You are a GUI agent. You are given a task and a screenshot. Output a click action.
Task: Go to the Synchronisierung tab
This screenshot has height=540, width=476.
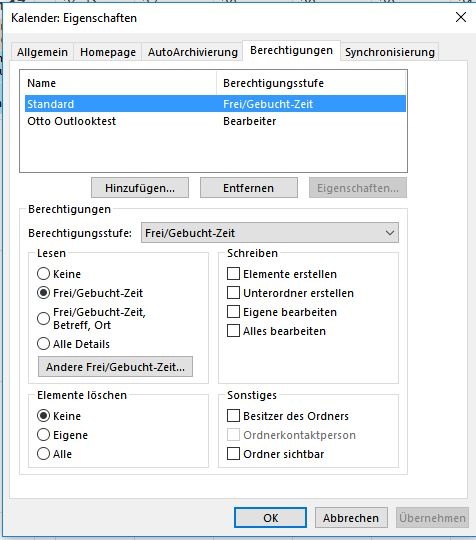[x=390, y=52]
